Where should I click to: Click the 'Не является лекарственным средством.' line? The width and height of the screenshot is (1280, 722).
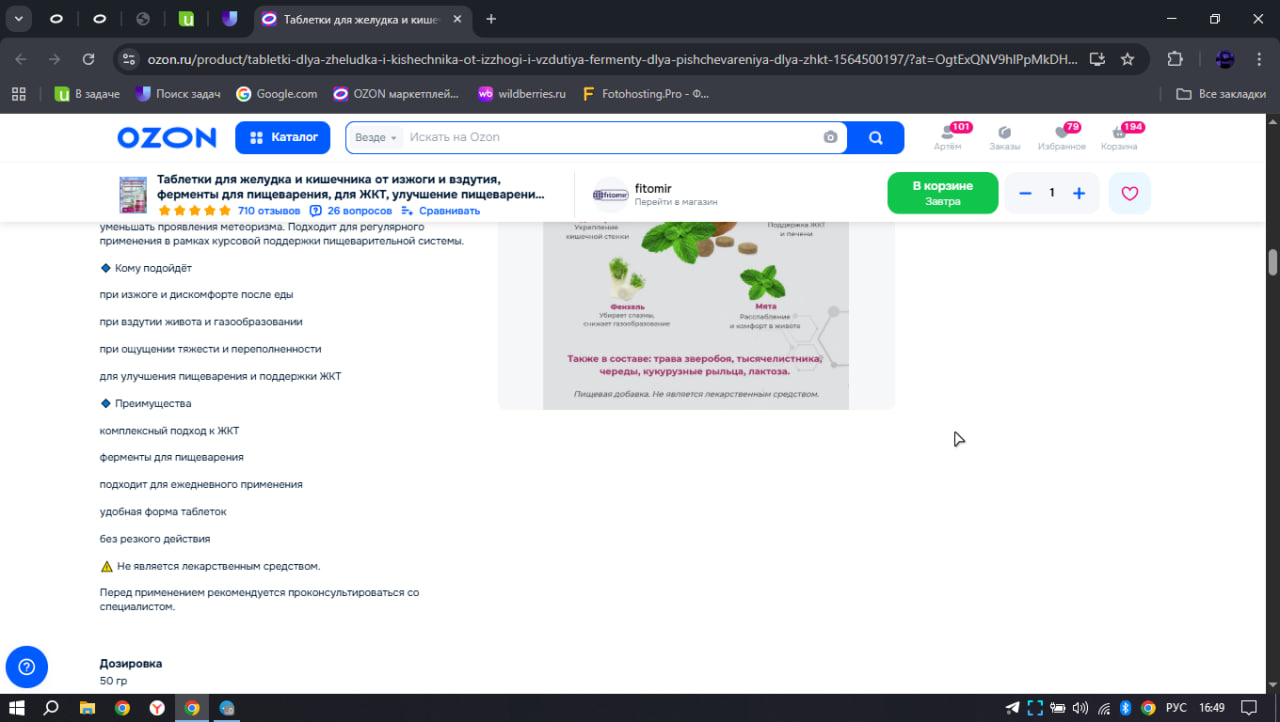[210, 566]
